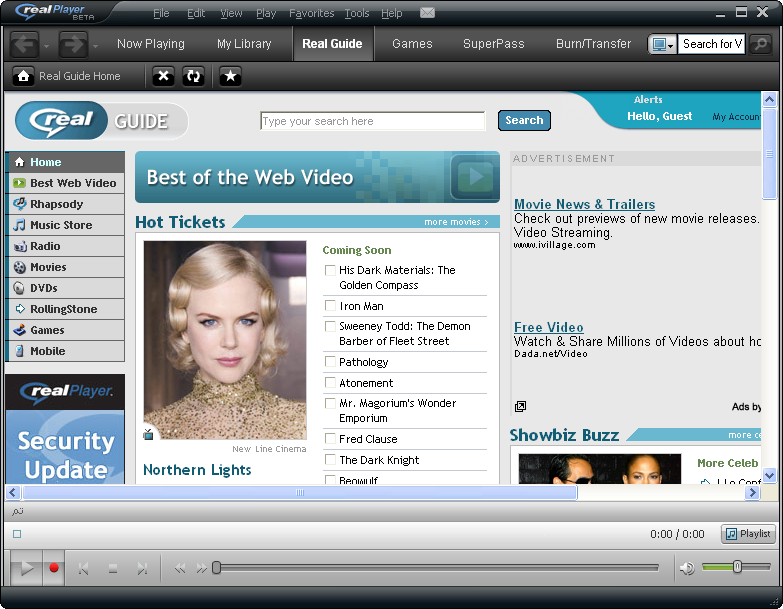This screenshot has width=783, height=609.
Task: Check the Iron Man checkbox
Action: [x=330, y=305]
